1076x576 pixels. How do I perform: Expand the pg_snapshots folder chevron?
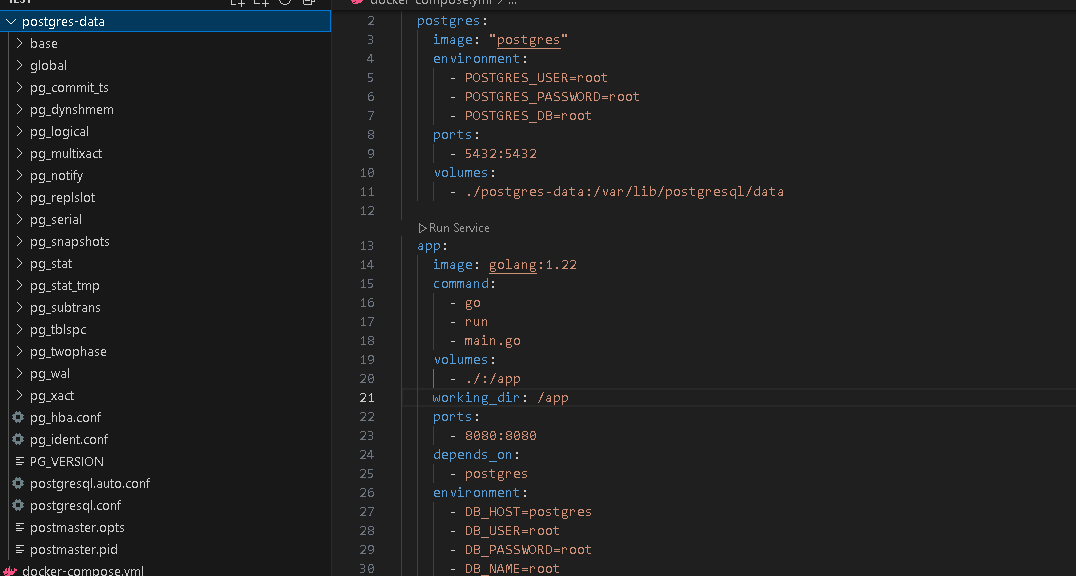pyautogui.click(x=19, y=241)
